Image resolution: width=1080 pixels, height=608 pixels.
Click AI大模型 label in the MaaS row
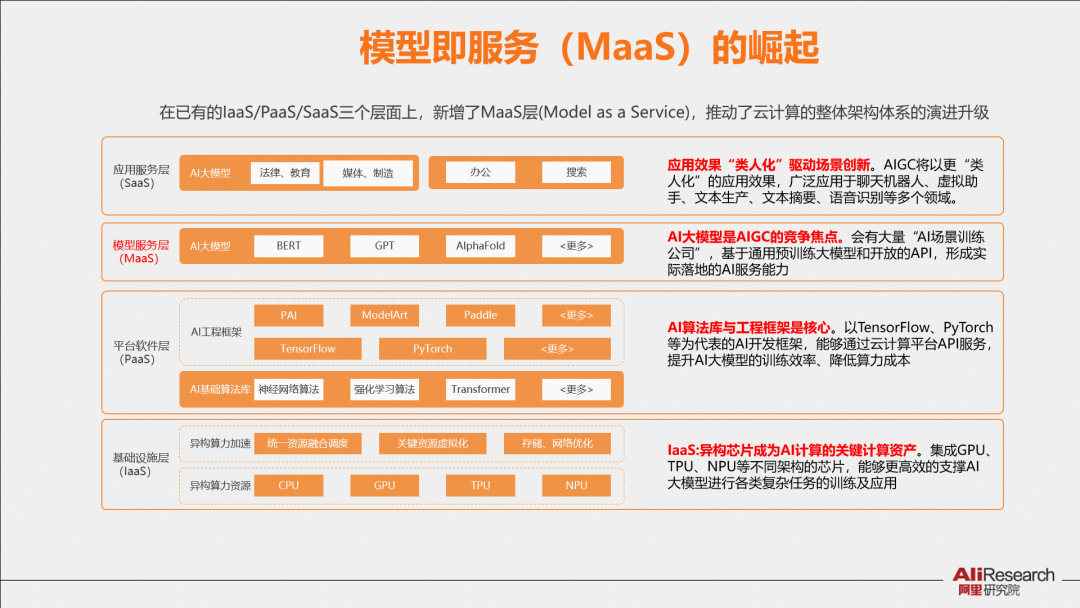[x=210, y=246]
